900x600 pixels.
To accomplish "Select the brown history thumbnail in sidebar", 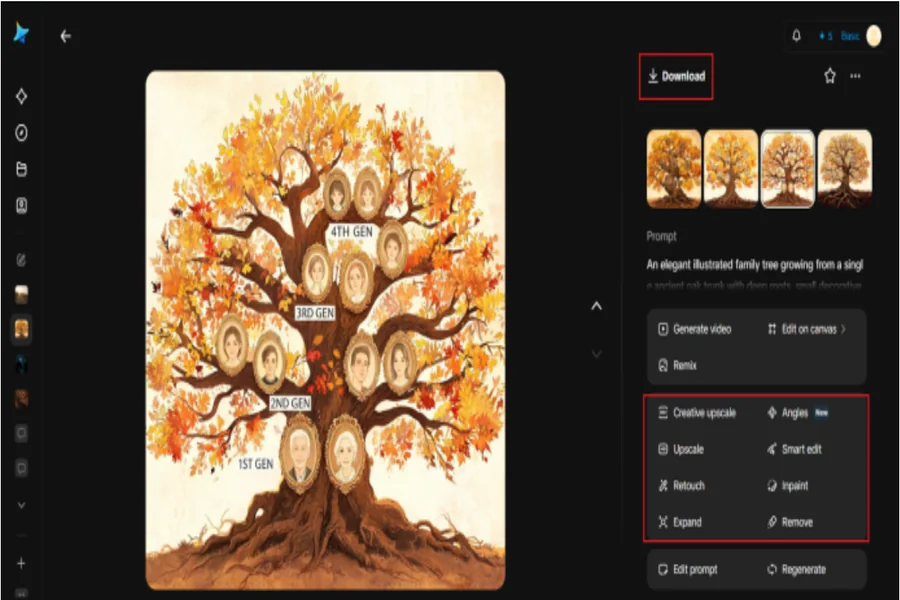I will click(22, 398).
